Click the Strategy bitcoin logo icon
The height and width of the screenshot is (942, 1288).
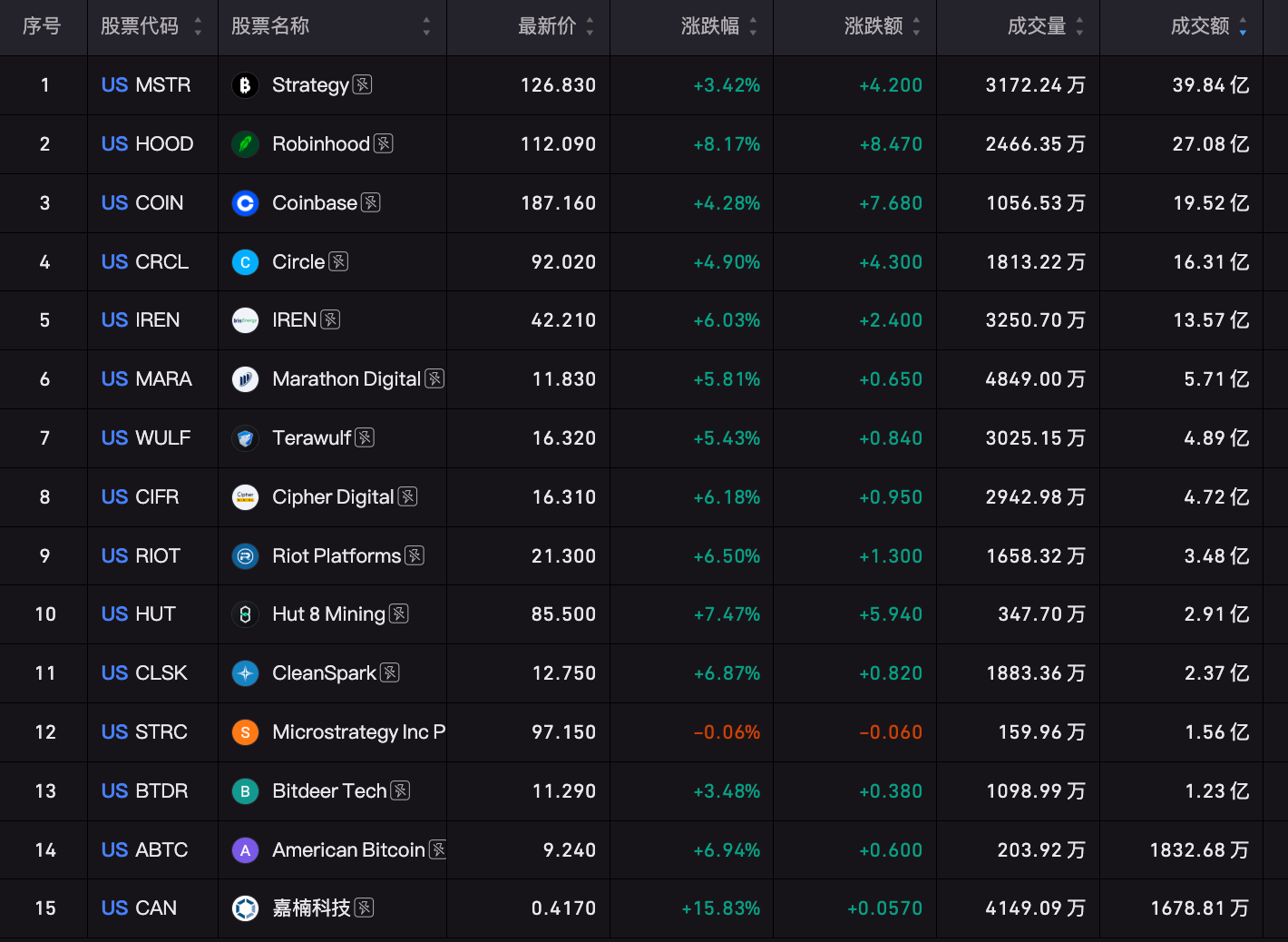[245, 85]
